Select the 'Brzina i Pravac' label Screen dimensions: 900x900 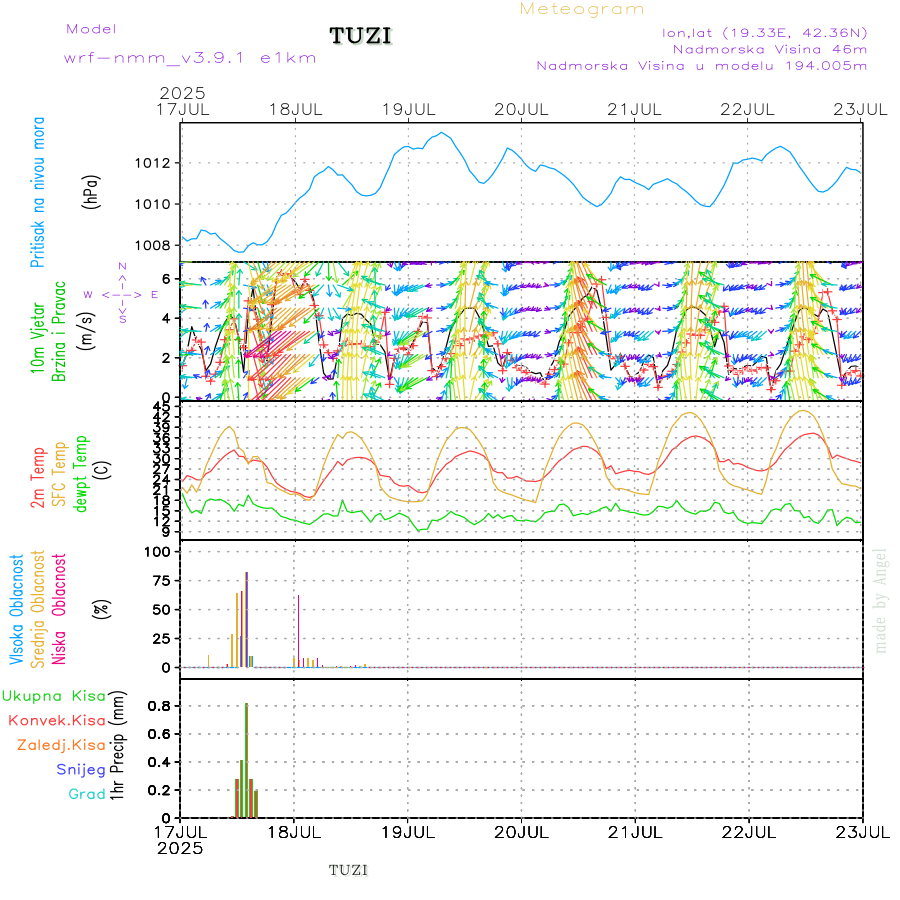coord(59,332)
